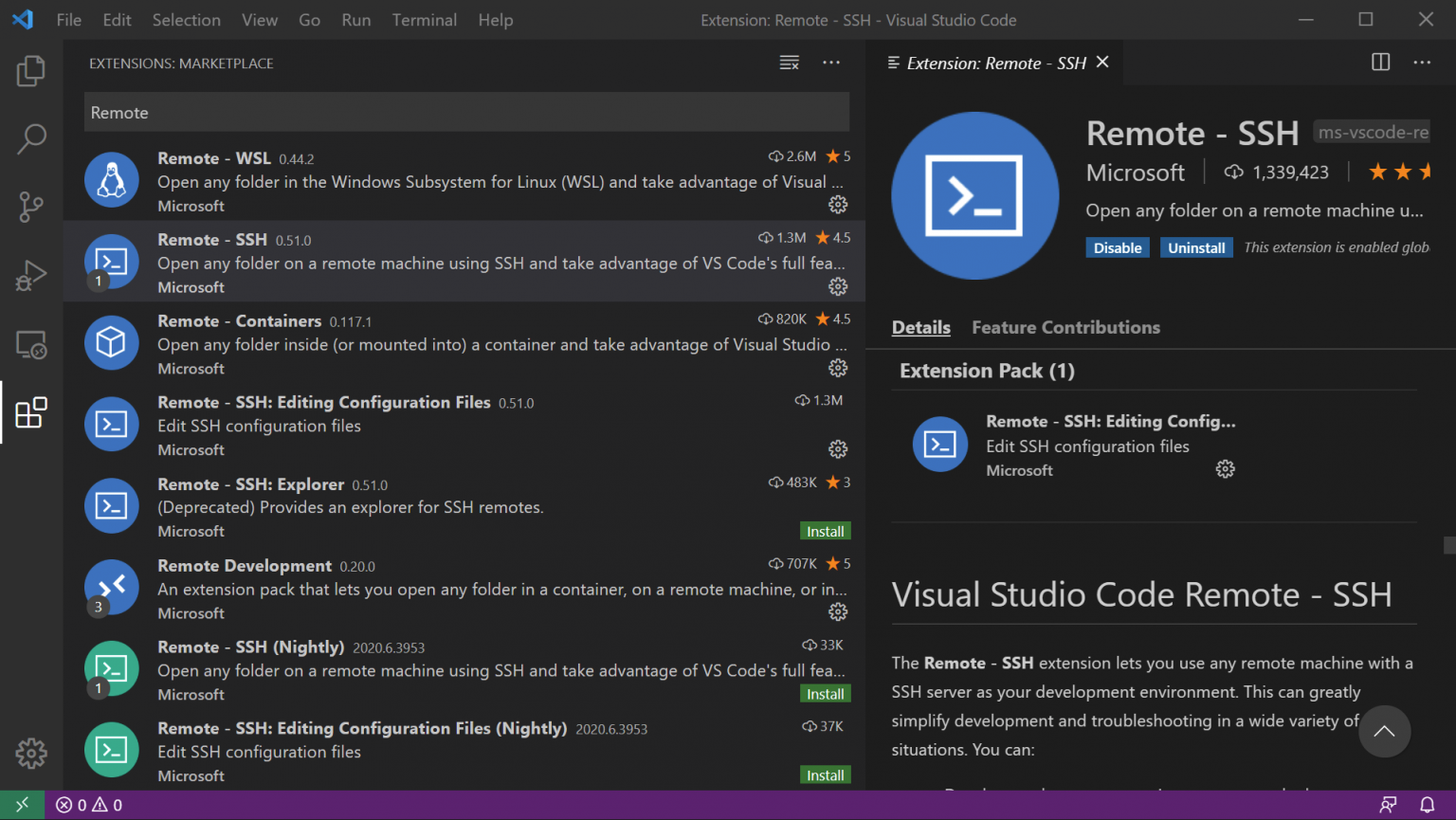The width and height of the screenshot is (1456, 820).
Task: Open manage gear for SSH: Editing Configuration Files 0.51.0
Action: [838, 449]
